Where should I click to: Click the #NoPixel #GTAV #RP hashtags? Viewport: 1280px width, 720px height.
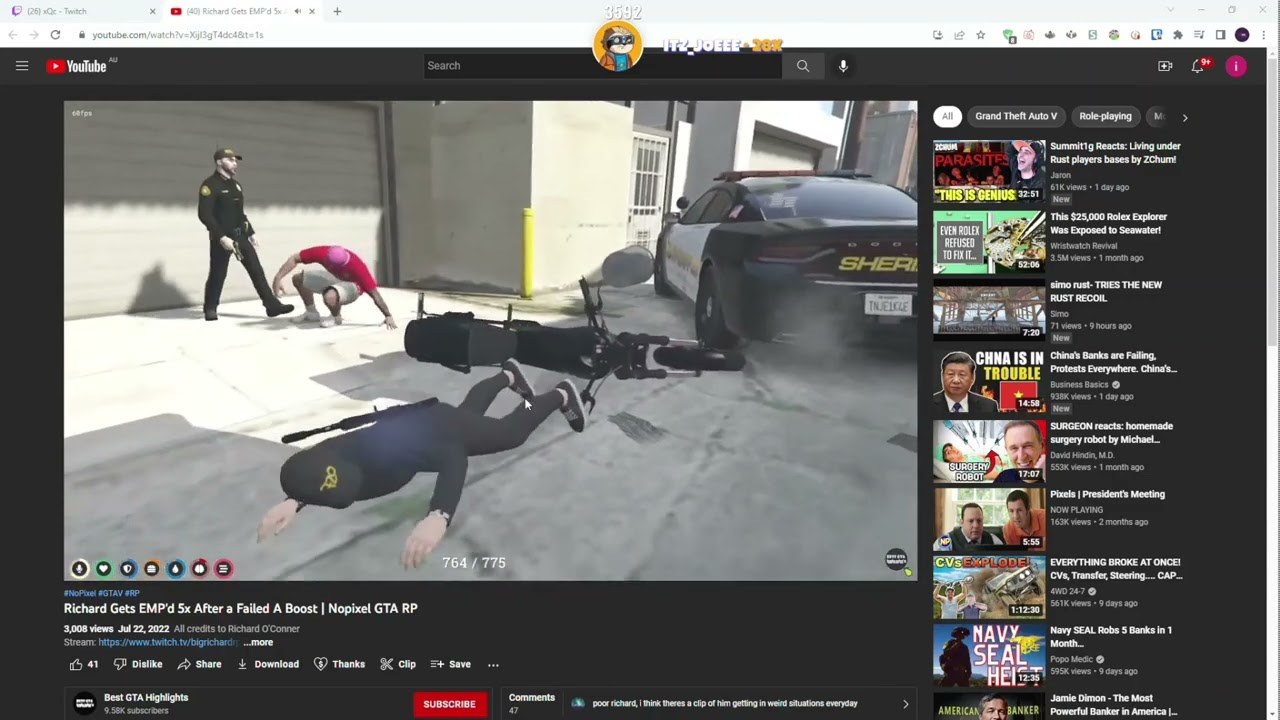[x=102, y=593]
